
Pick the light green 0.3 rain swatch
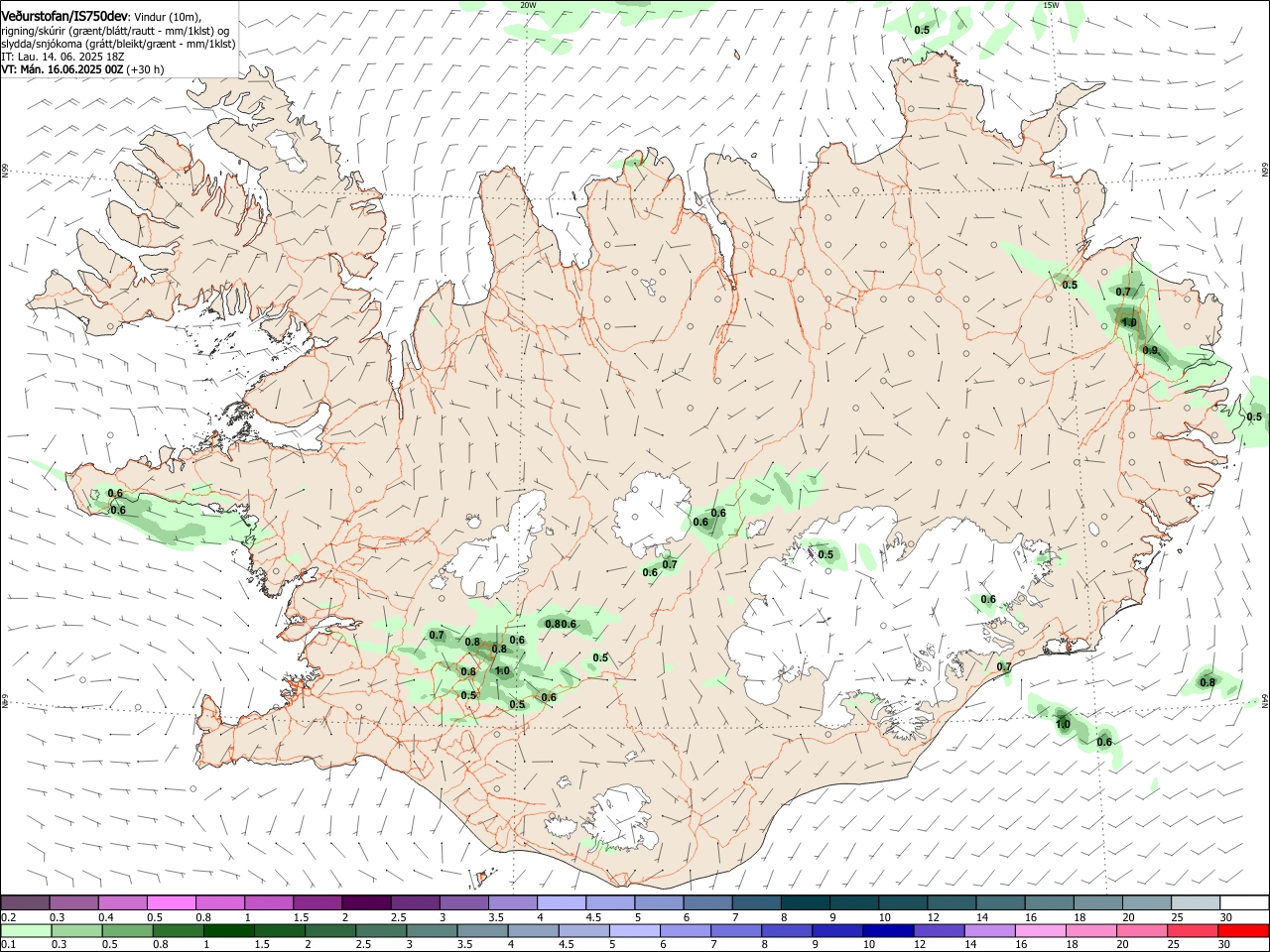pyautogui.click(x=74, y=930)
